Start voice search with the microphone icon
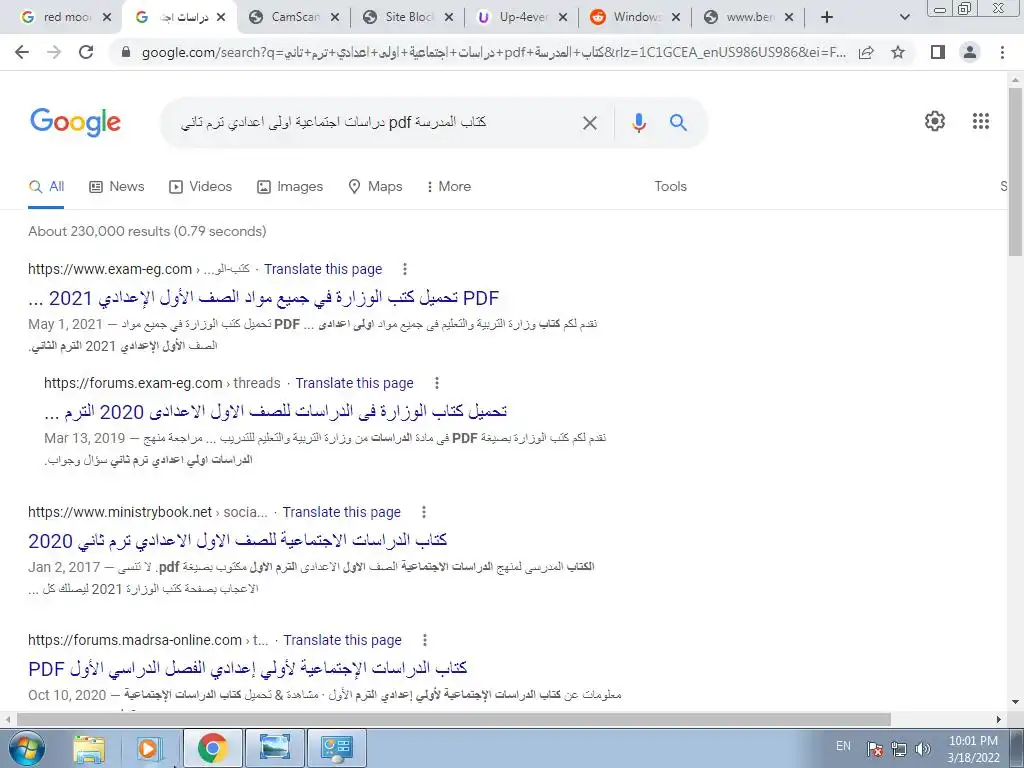The height and width of the screenshot is (768, 1024). coord(639,123)
